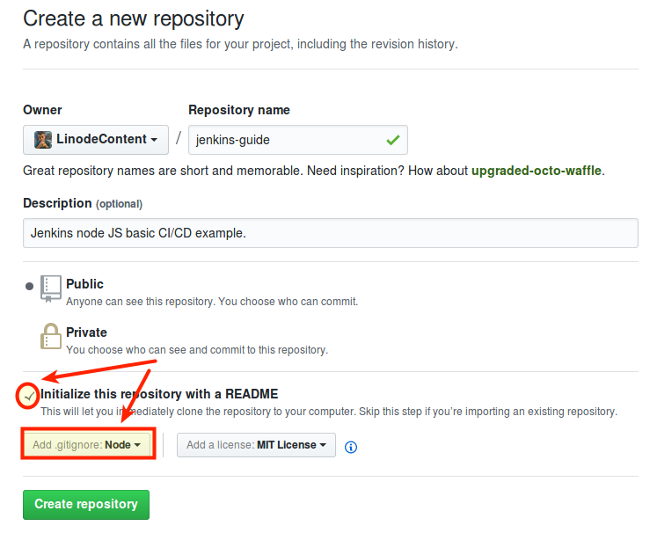The height and width of the screenshot is (533, 650).
Task: Click the Public option label
Action: tap(85, 284)
